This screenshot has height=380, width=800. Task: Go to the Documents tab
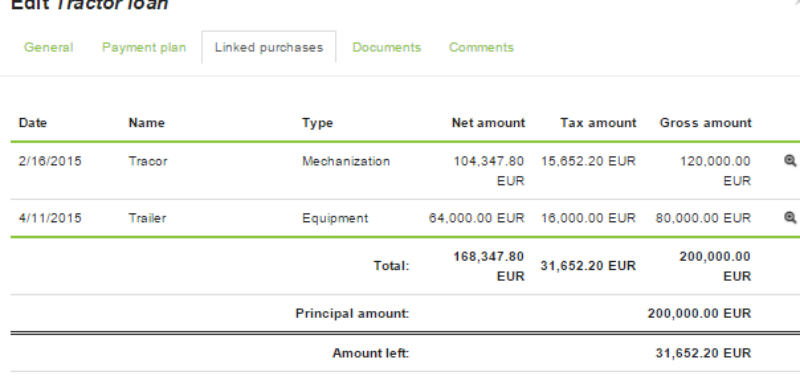pos(387,47)
